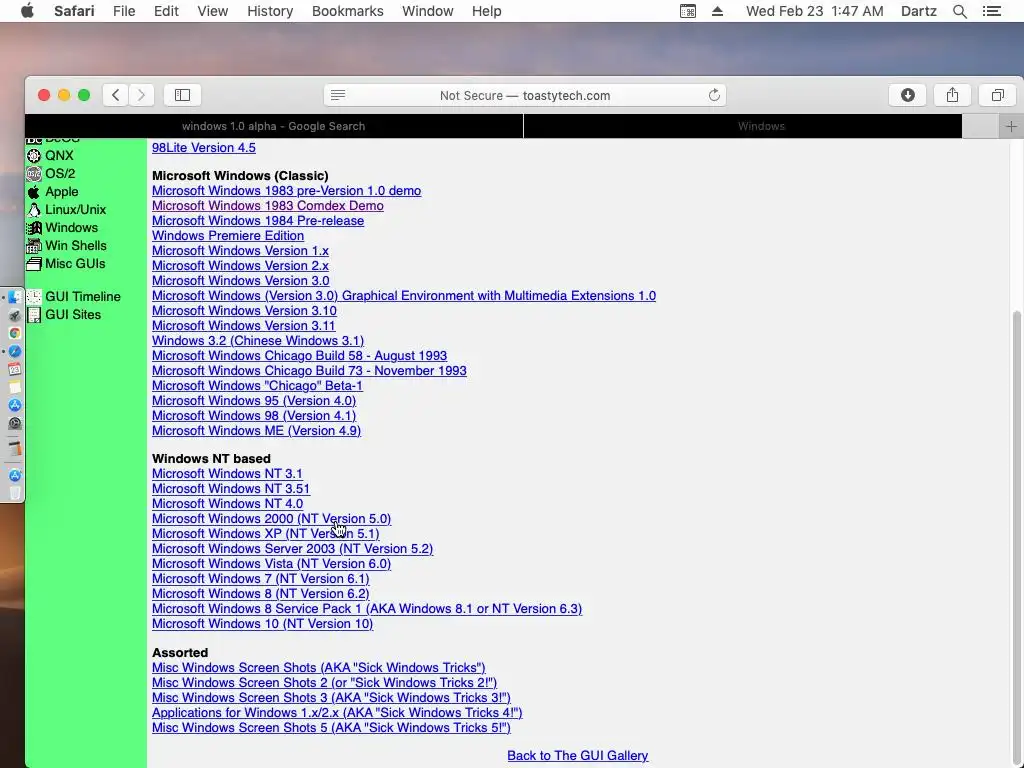Open Launchpad from the Dock

(x=14, y=315)
